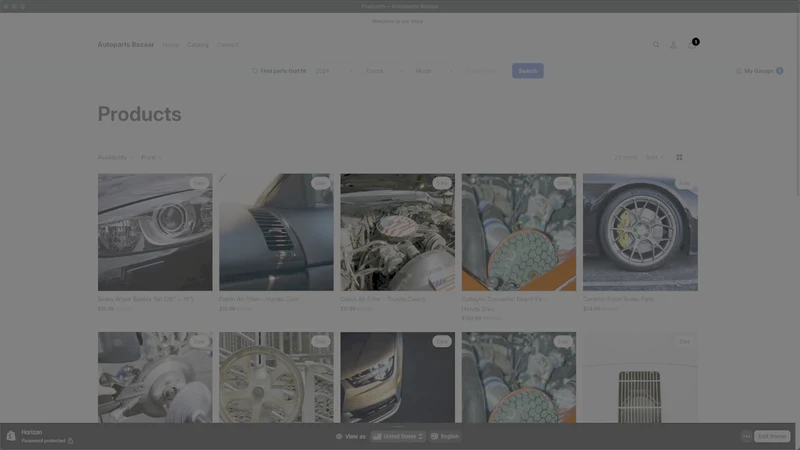This screenshot has width=800, height=450.
Task: Click the dashboard air vent product thumbnail
Action: click(277, 232)
